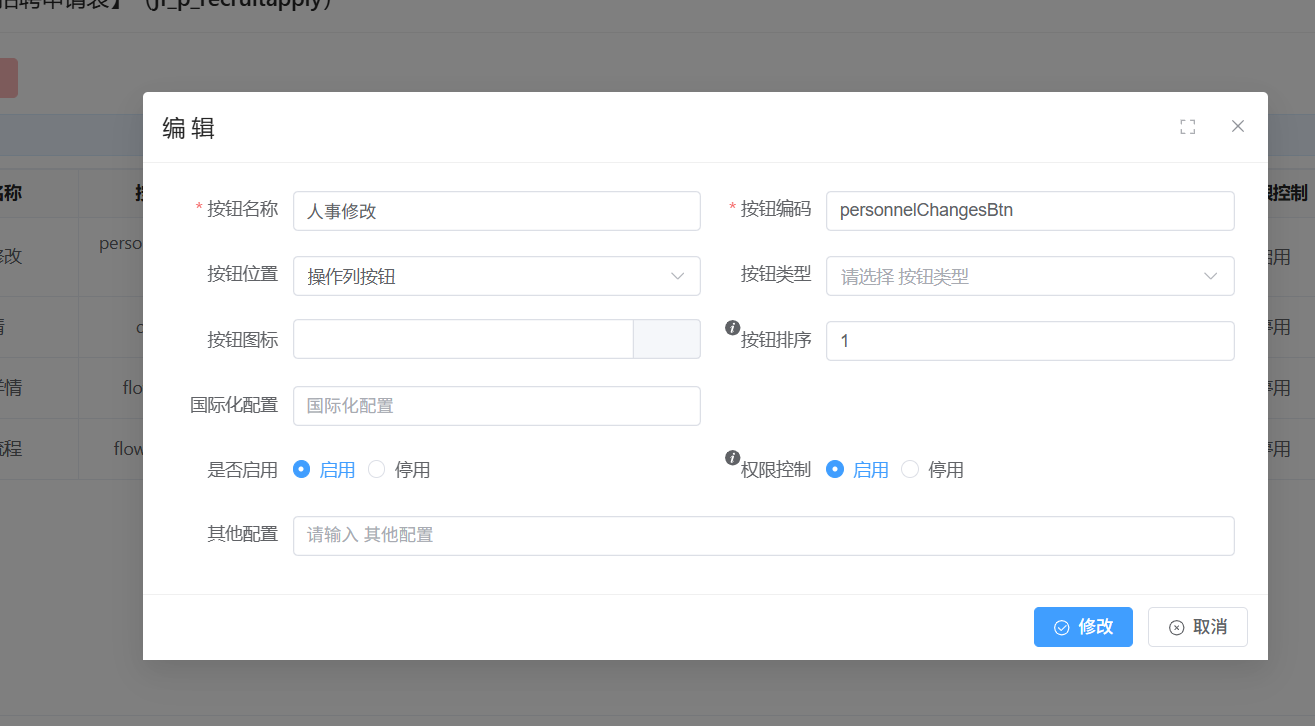Click the info icon beside 权限控制
Image resolution: width=1315 pixels, height=726 pixels.
pyautogui.click(x=732, y=457)
